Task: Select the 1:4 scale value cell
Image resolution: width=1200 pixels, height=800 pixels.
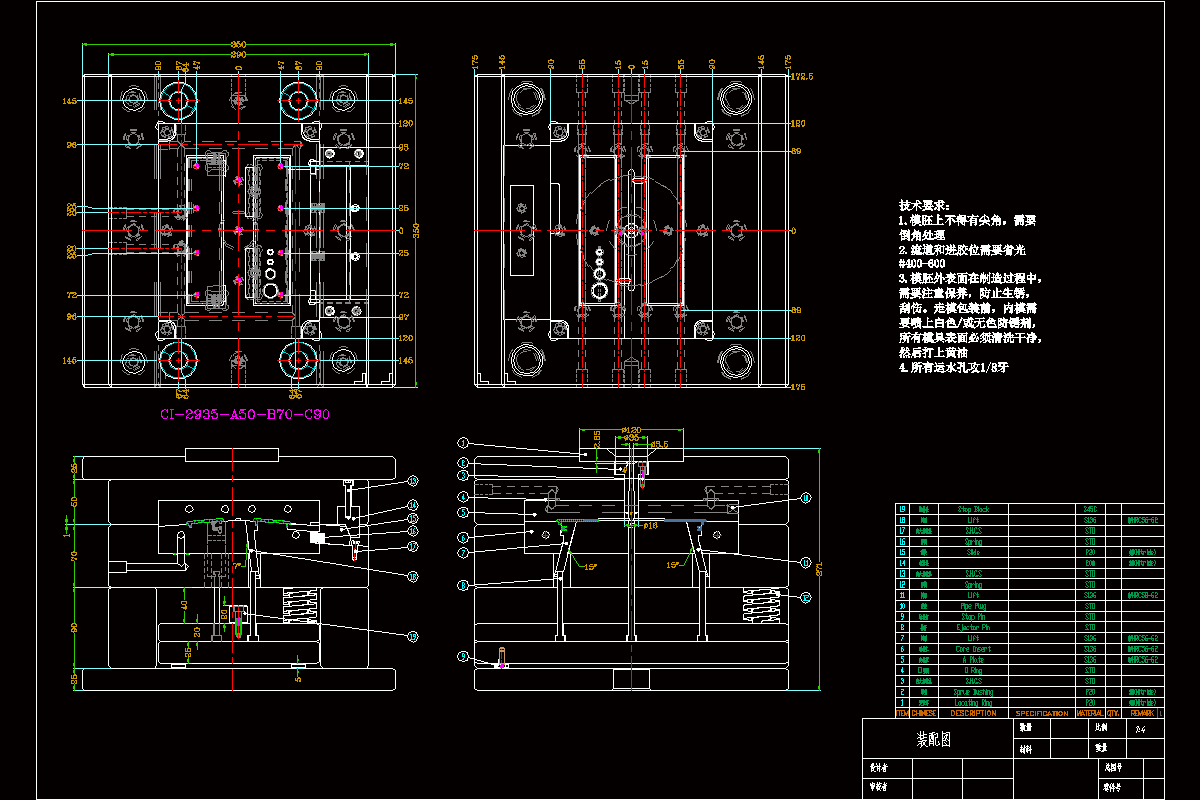Action: [x=1140, y=728]
